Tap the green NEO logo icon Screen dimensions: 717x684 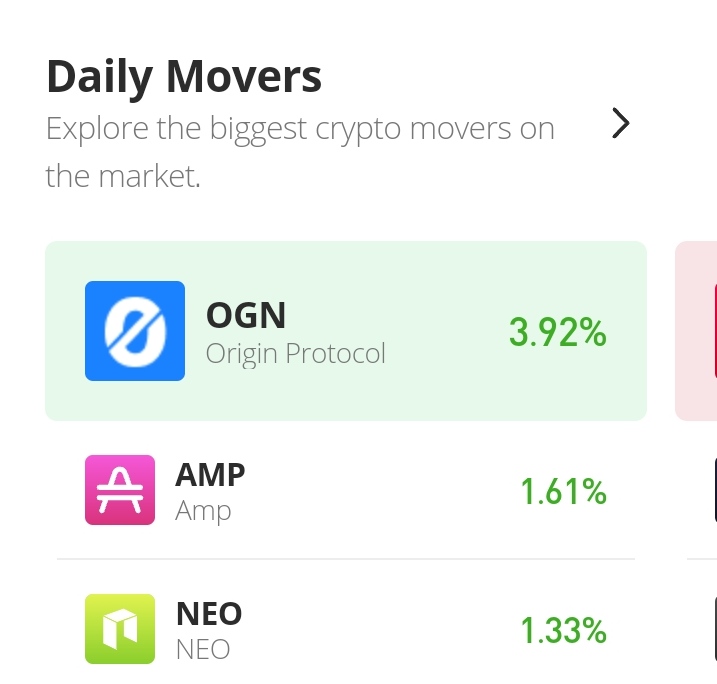pos(120,629)
